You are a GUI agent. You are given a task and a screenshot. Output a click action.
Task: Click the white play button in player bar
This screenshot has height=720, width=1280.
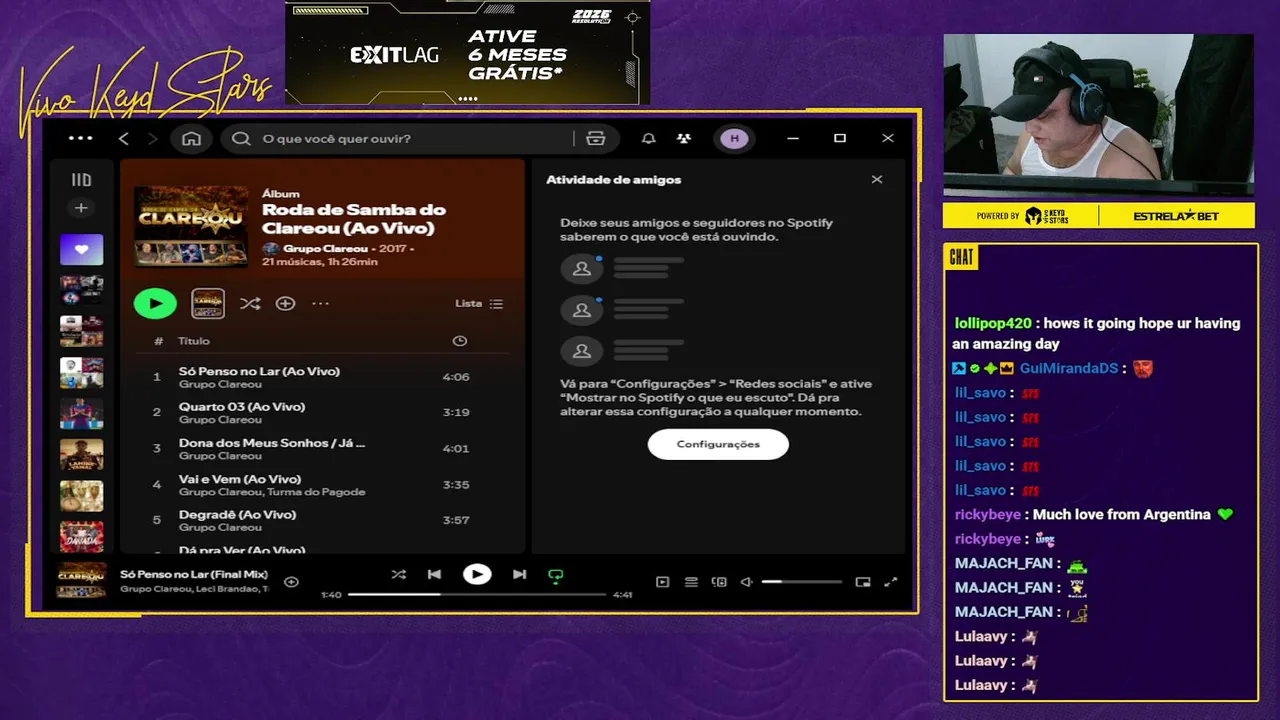tap(477, 574)
